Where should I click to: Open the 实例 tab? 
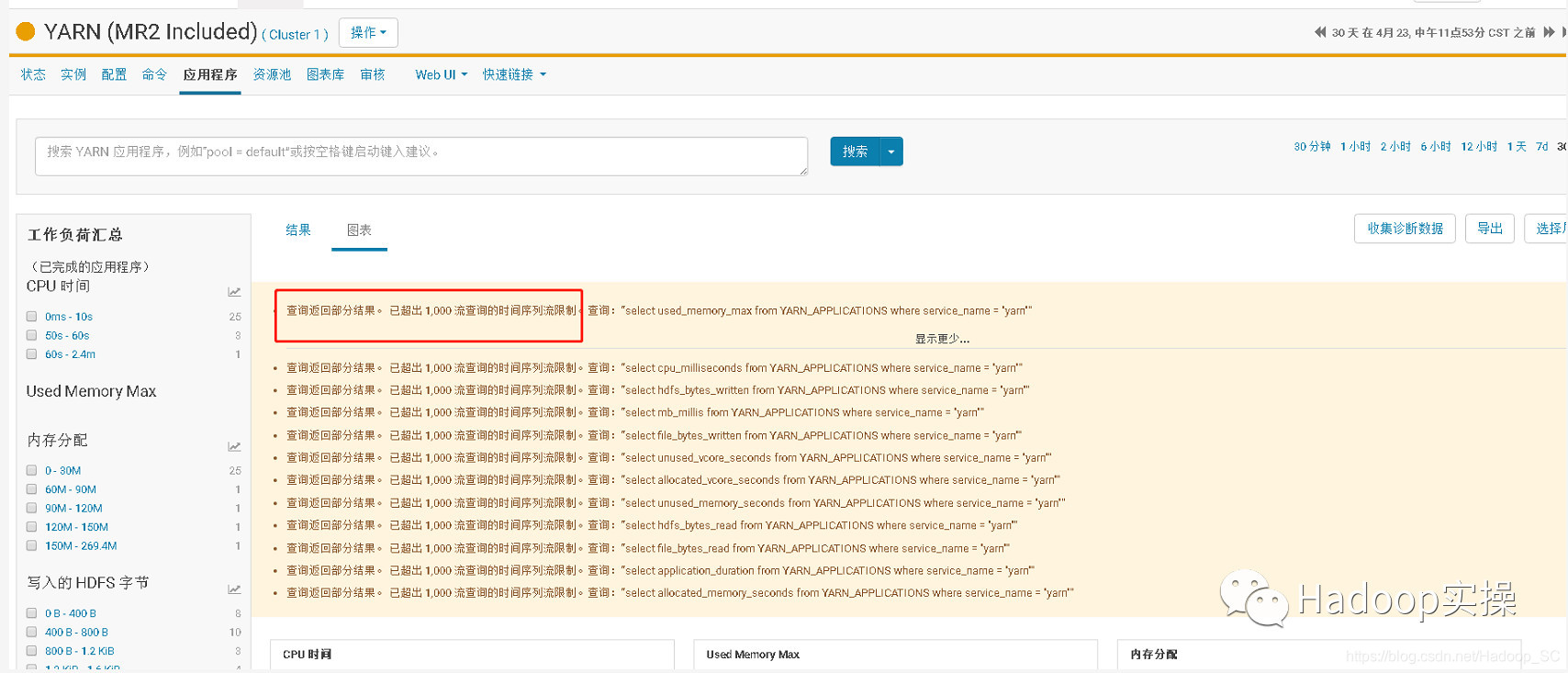73,74
